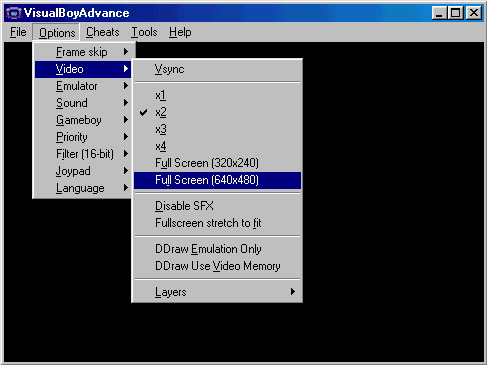This screenshot has height=365, width=487.
Task: Open the Help menu
Action: click(x=180, y=32)
